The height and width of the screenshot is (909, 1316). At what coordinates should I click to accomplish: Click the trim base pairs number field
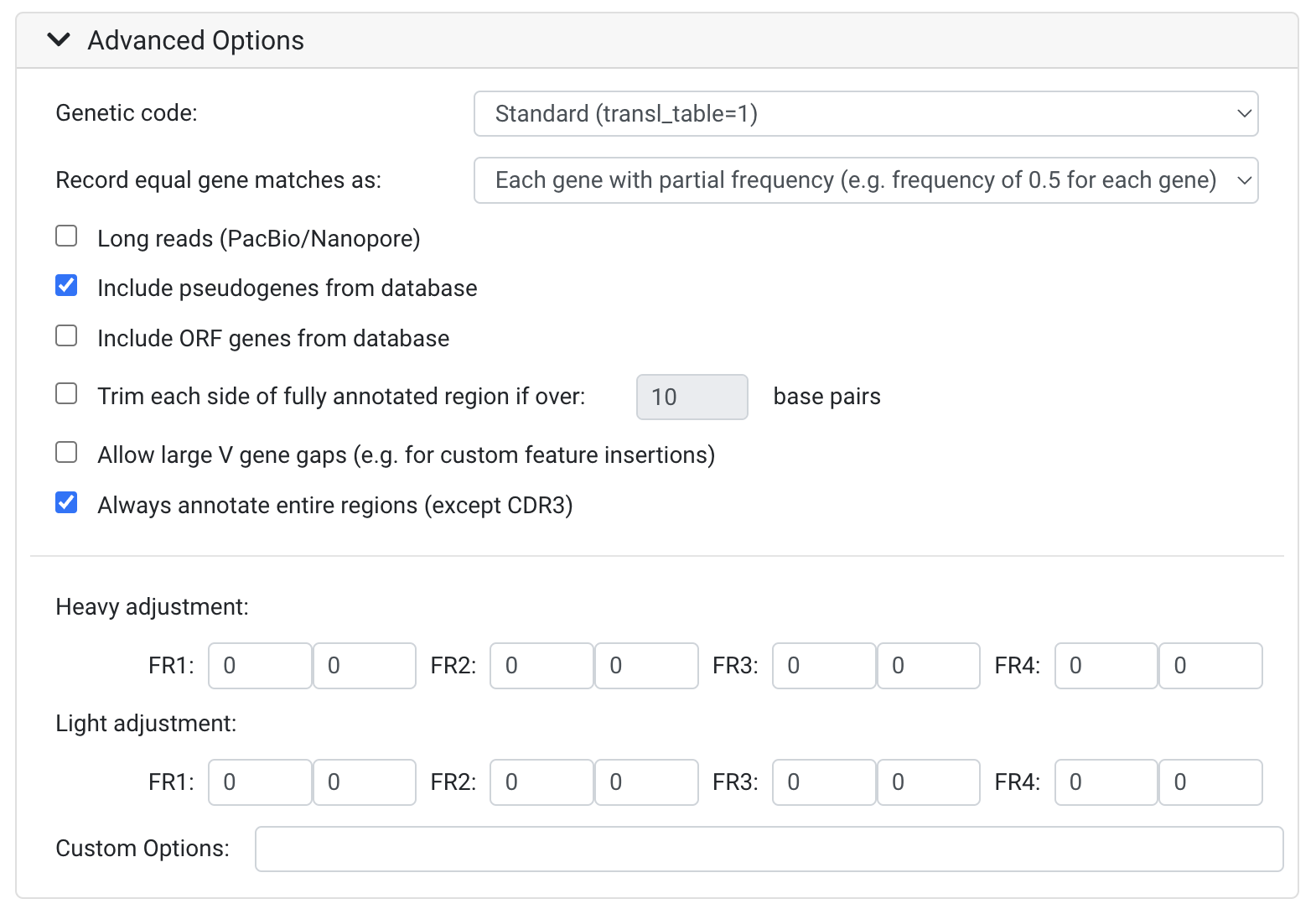click(692, 397)
